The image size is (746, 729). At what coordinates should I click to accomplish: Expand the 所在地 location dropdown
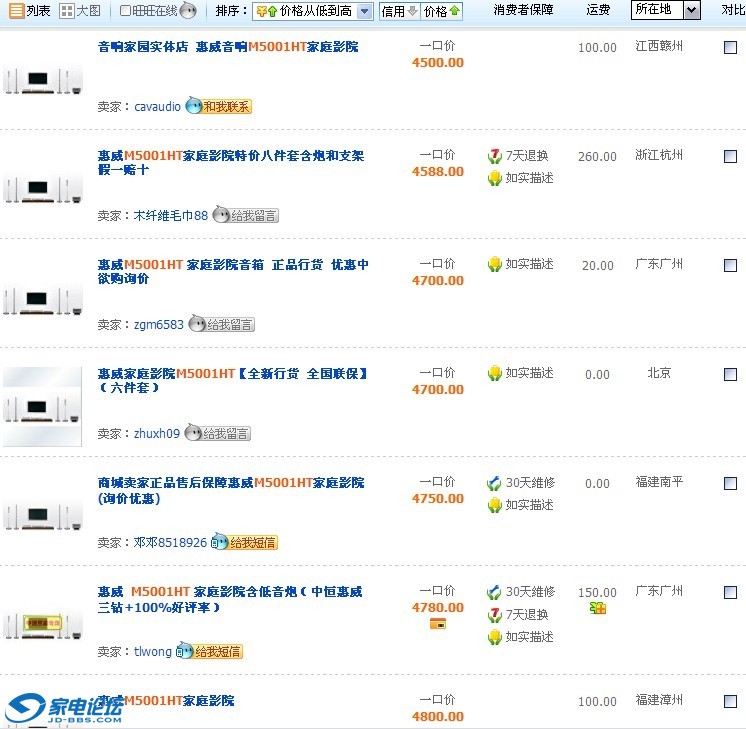(x=692, y=10)
